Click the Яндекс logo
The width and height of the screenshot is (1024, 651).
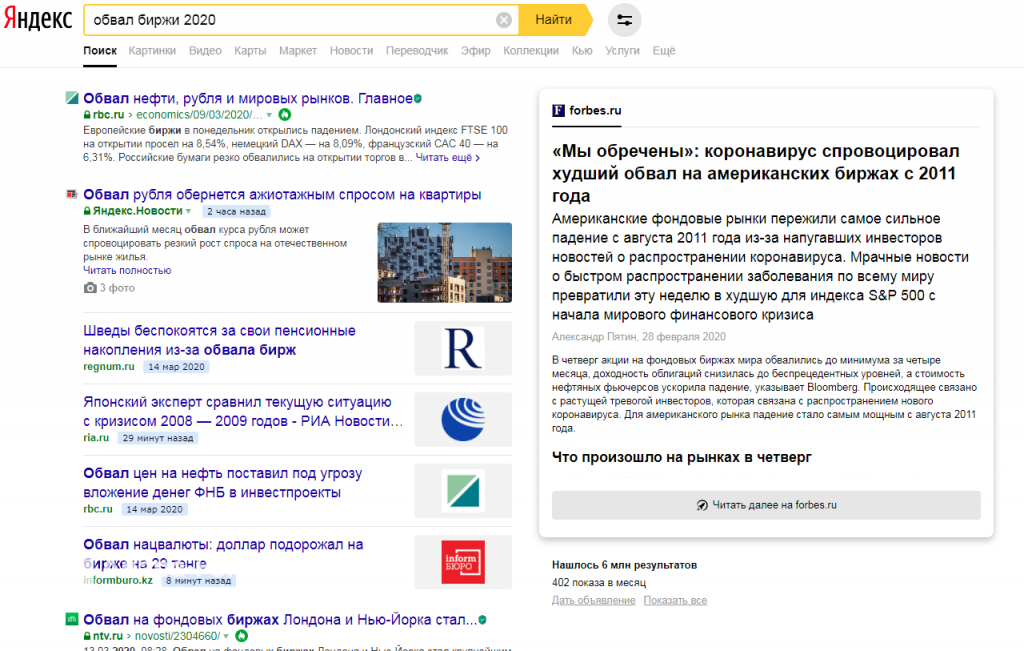[38, 20]
